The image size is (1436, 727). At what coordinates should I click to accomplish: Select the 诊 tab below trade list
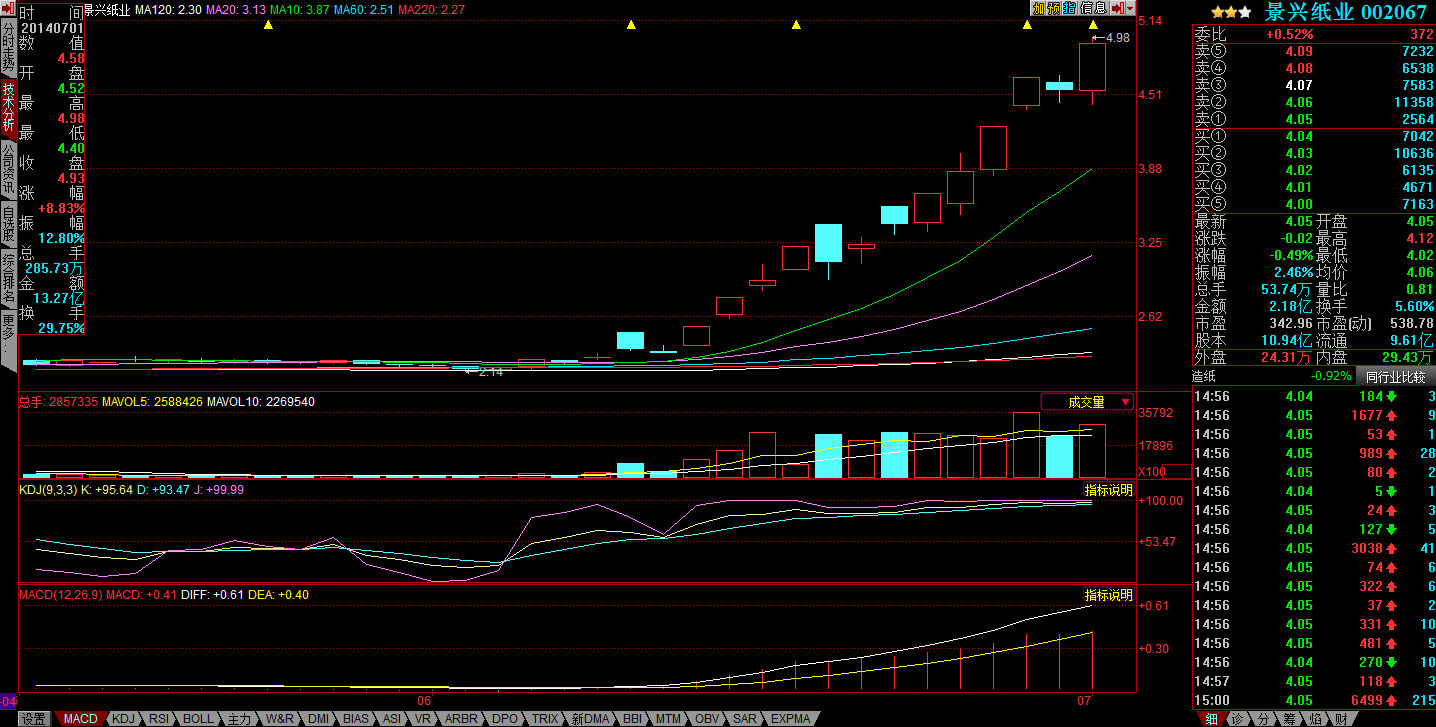[1237, 719]
